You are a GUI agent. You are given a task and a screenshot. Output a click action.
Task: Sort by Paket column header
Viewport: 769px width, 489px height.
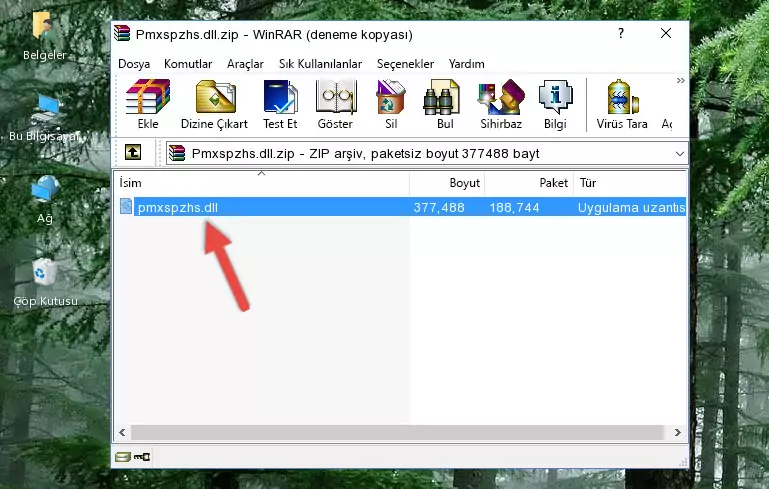[529, 183]
